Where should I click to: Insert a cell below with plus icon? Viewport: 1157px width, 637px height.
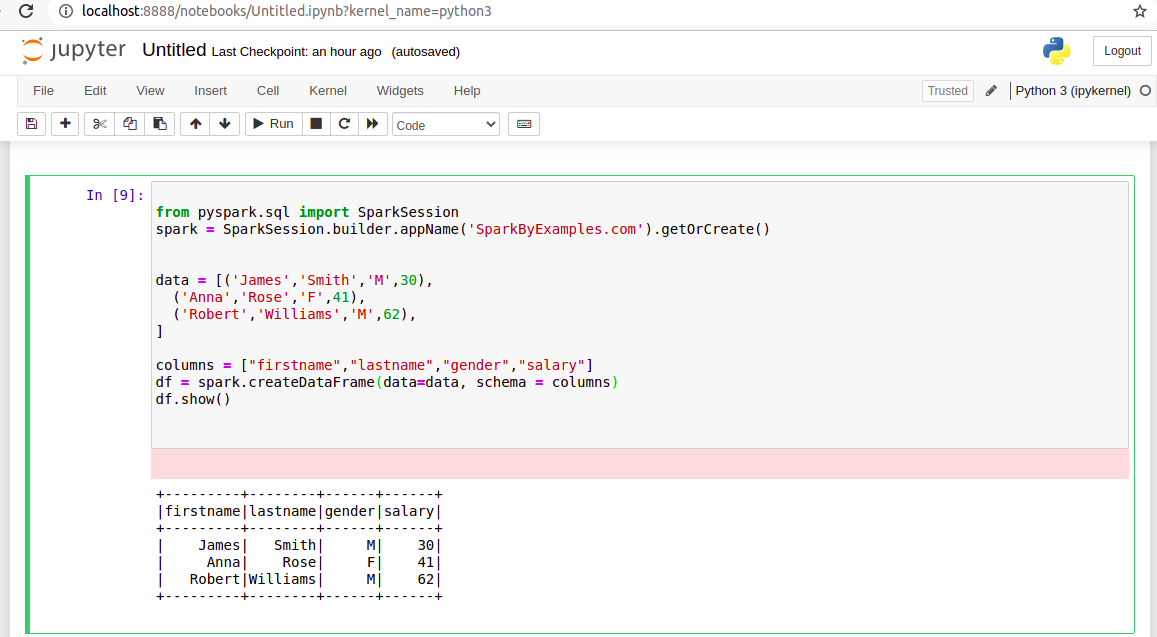click(x=65, y=123)
